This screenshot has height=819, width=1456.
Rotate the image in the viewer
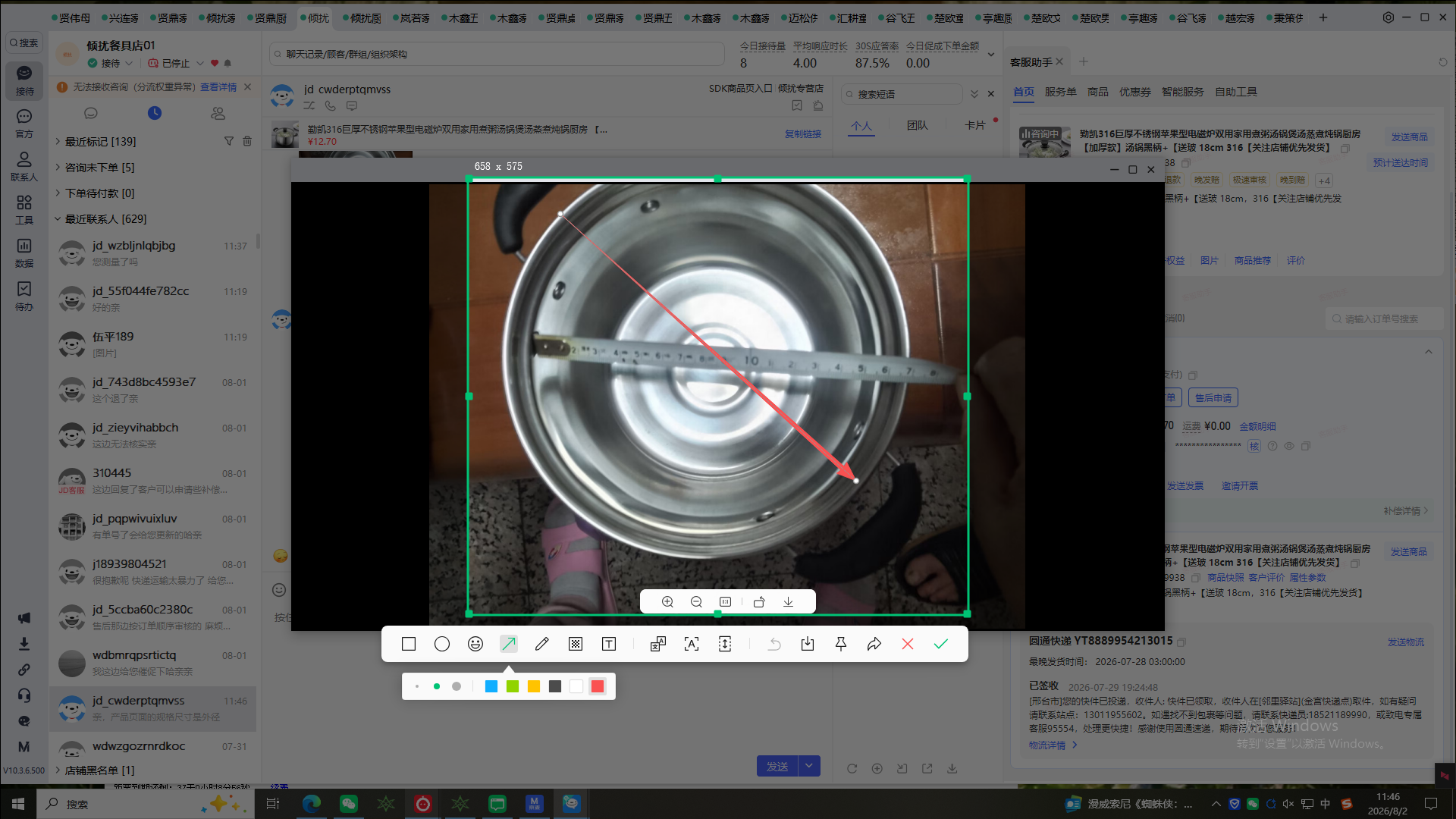[759, 601]
